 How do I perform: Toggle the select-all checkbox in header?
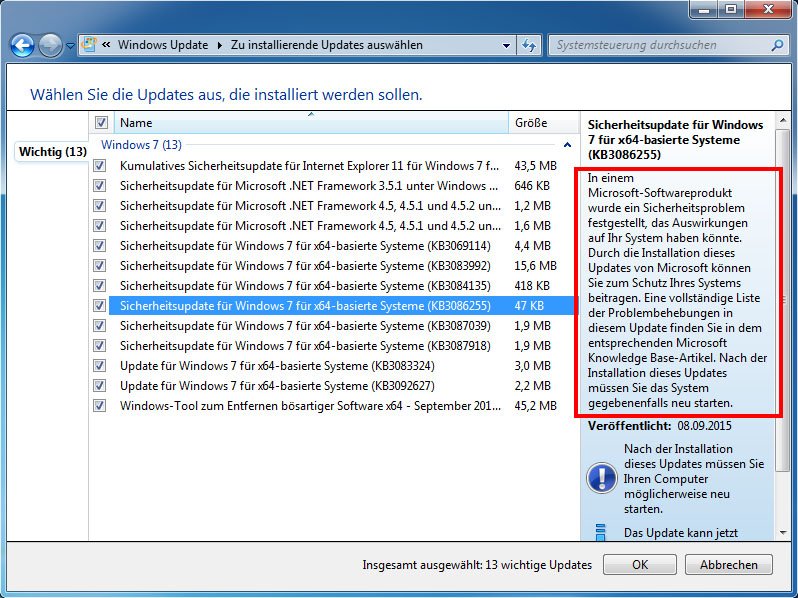pos(101,122)
